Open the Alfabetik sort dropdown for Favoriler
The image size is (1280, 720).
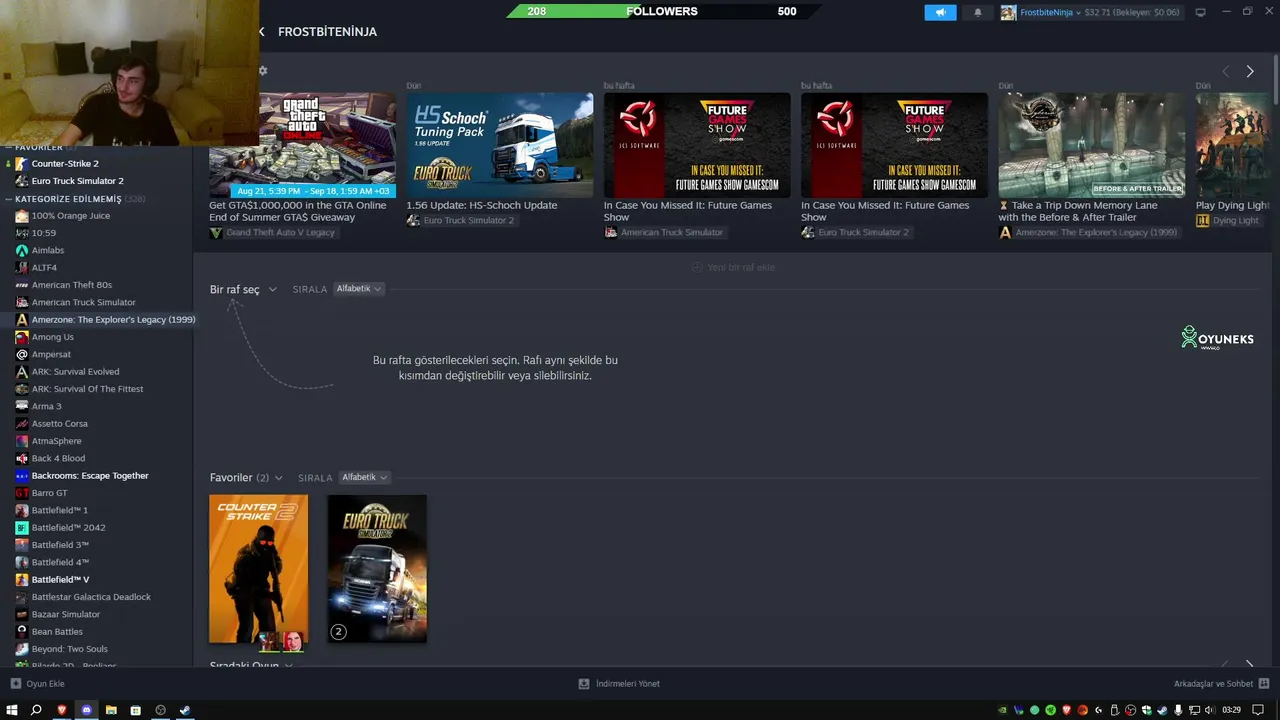[x=364, y=478]
